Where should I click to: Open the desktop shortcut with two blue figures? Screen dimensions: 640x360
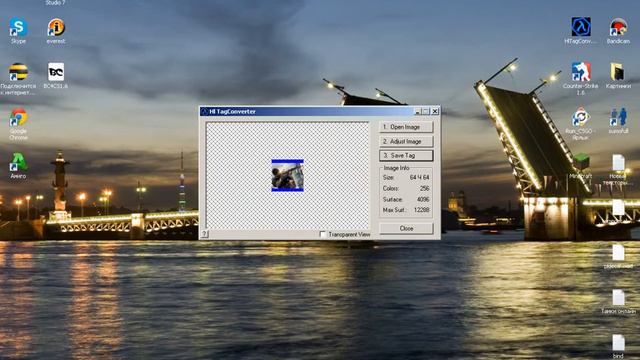[x=618, y=118]
